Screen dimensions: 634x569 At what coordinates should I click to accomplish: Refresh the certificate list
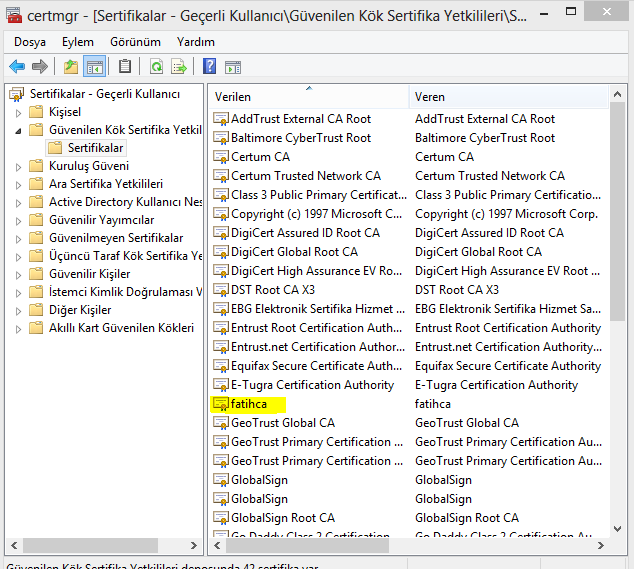[156, 66]
